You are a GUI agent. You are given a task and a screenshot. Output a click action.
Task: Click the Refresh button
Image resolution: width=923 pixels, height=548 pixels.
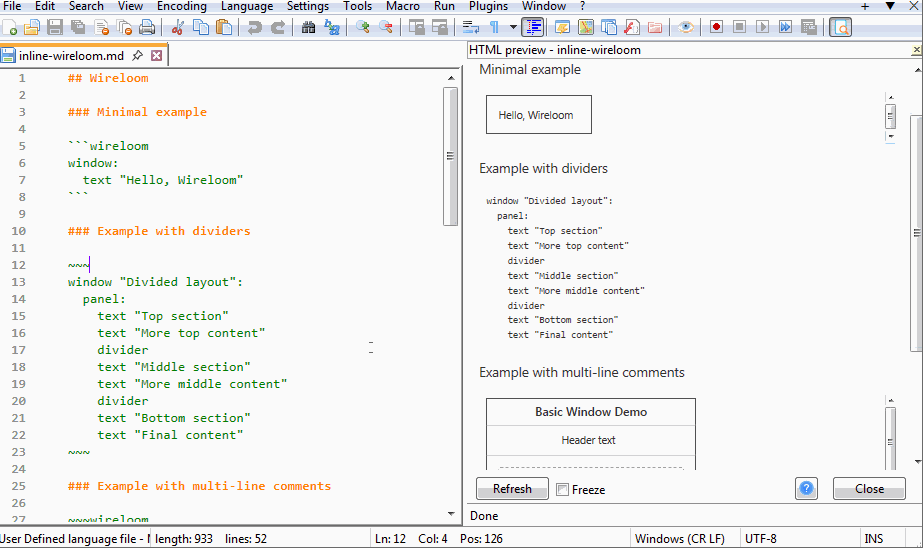point(512,489)
